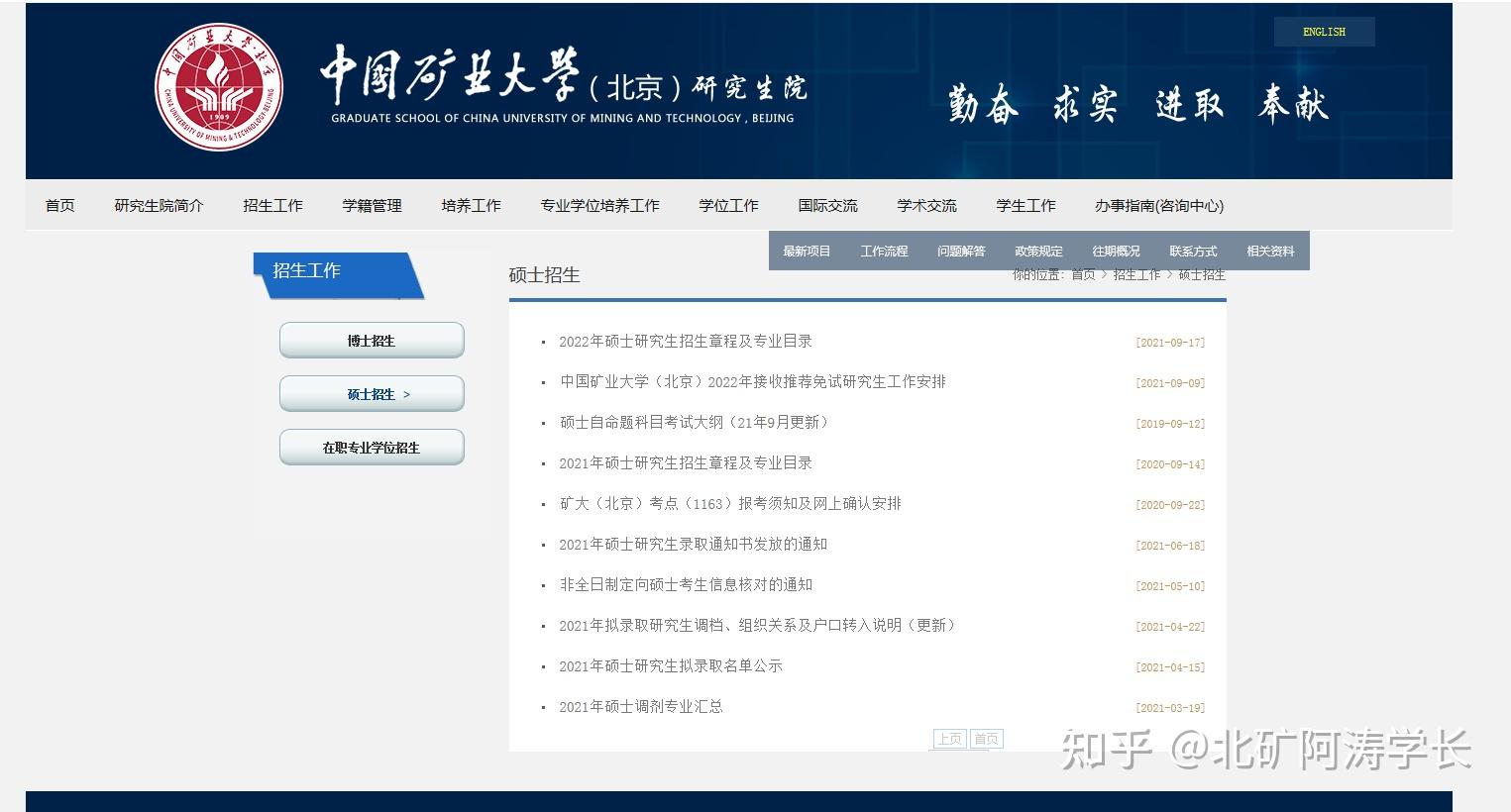Go to 学籍管理 menu item
The image size is (1511, 812).
click(373, 205)
